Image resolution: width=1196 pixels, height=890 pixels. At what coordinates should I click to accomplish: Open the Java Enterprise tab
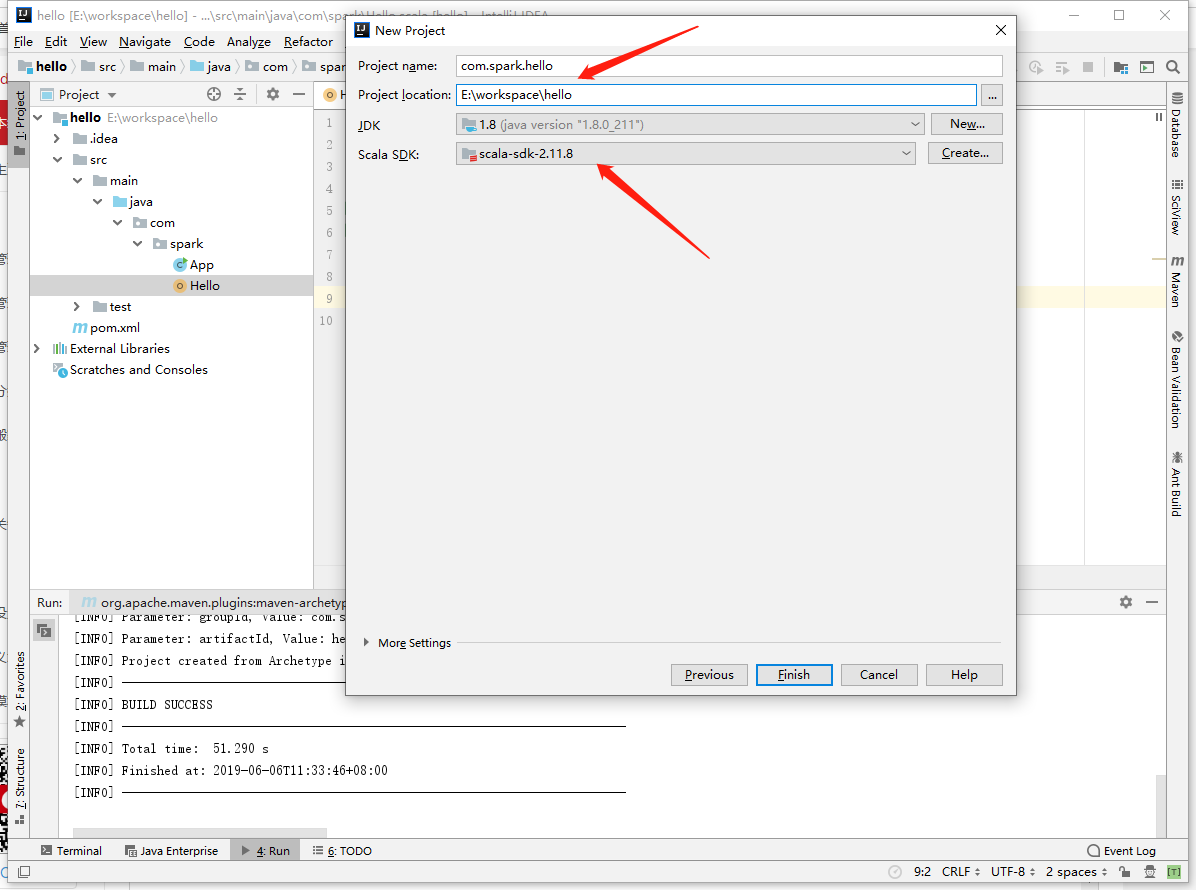click(172, 850)
